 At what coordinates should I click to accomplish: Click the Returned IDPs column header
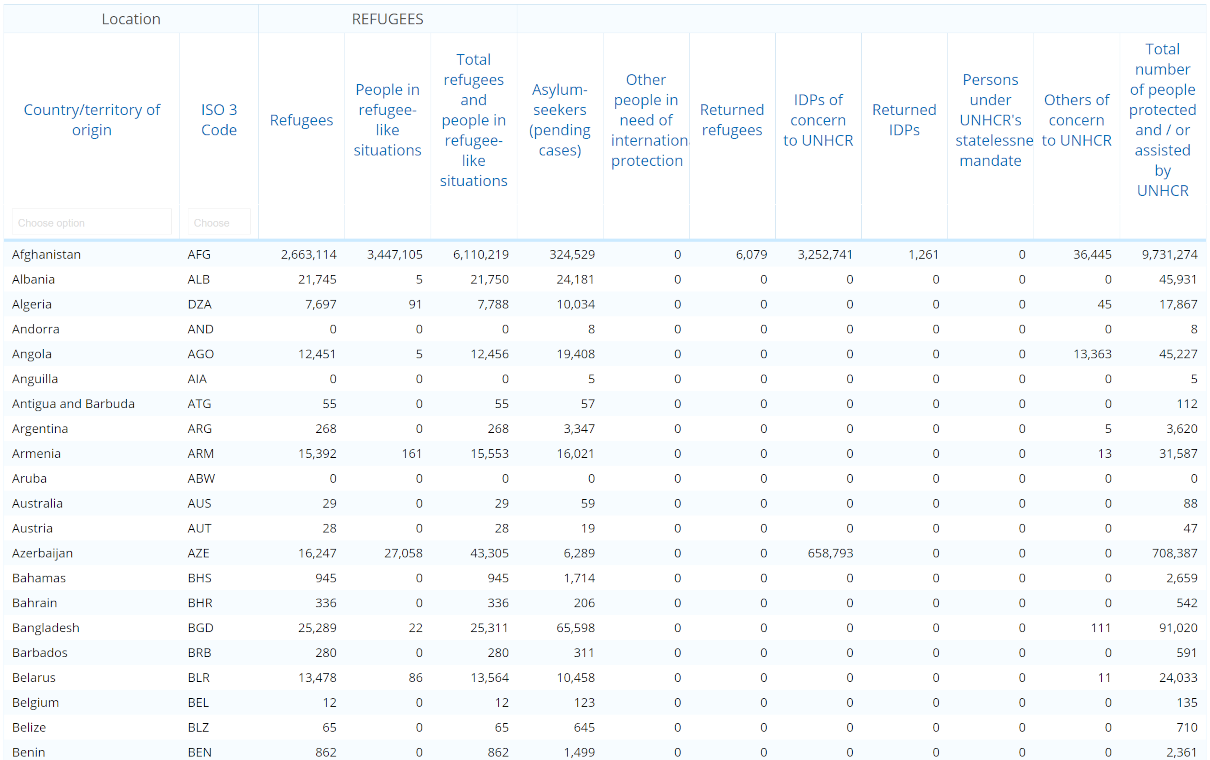904,120
